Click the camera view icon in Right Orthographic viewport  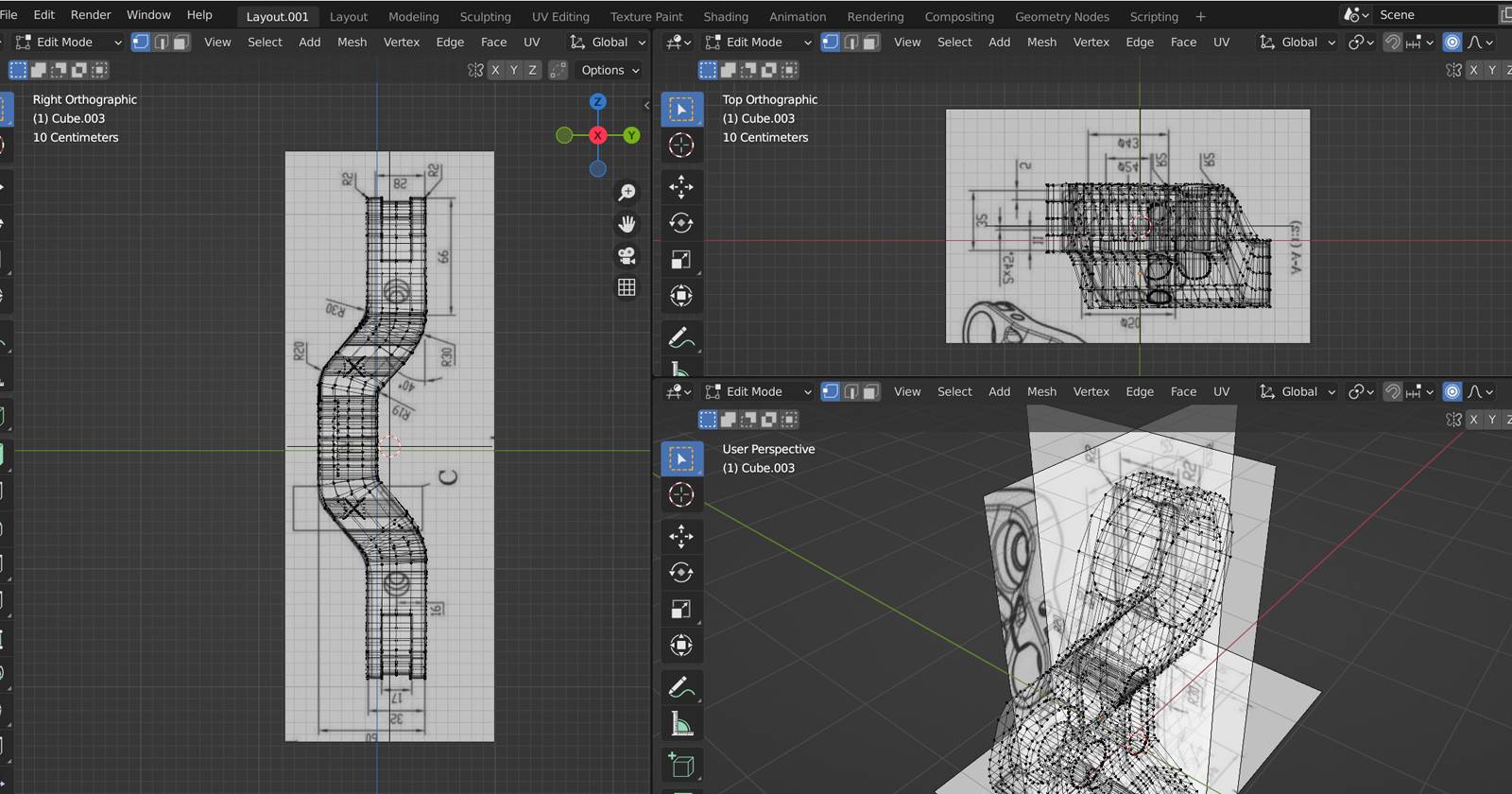tap(627, 255)
